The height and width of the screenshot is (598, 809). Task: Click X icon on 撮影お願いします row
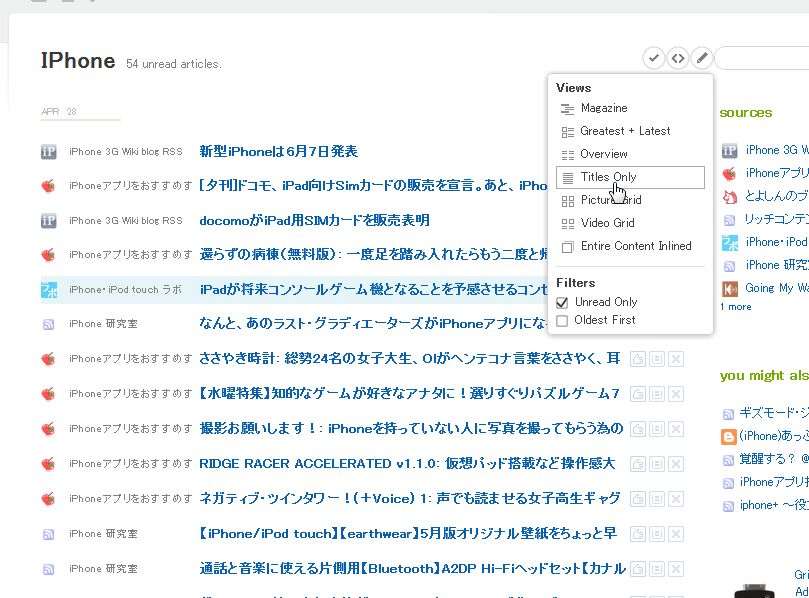[x=676, y=429]
